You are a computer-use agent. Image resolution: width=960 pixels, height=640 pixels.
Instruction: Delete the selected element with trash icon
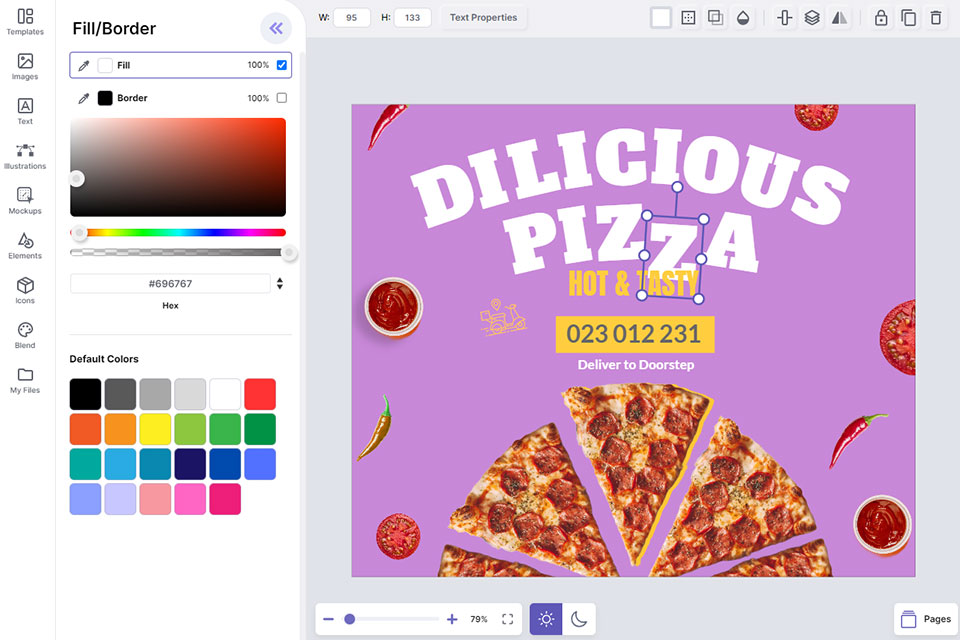coord(936,18)
